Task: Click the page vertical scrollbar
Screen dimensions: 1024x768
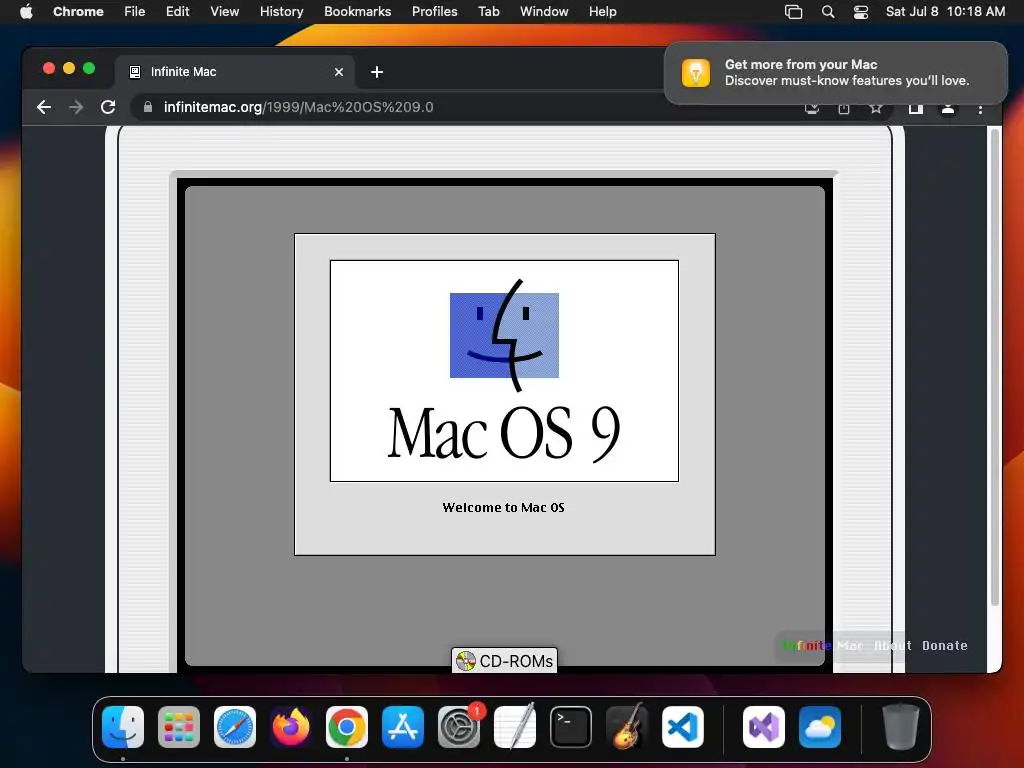Action: pyautogui.click(x=995, y=366)
